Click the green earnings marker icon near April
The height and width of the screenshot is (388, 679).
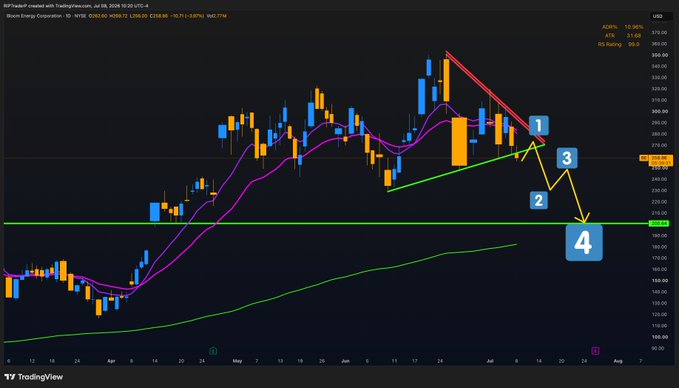coord(213,351)
